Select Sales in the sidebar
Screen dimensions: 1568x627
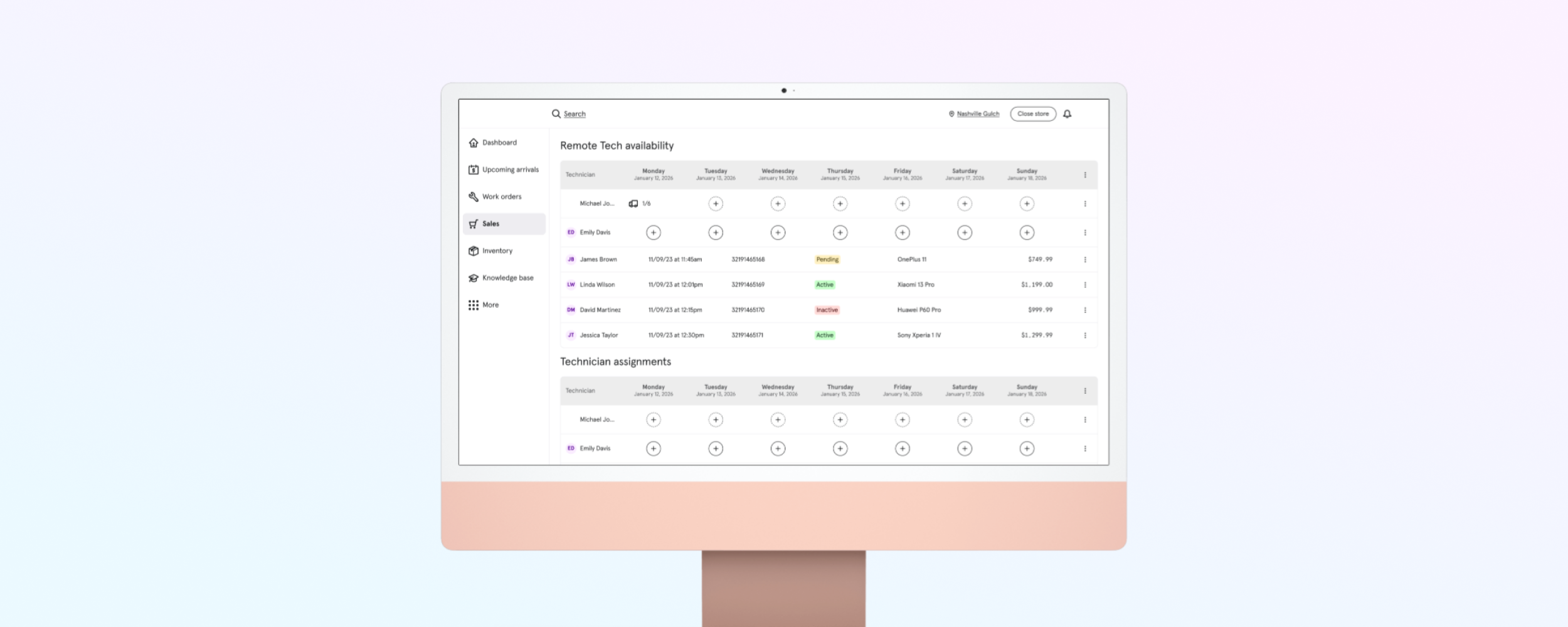click(504, 224)
